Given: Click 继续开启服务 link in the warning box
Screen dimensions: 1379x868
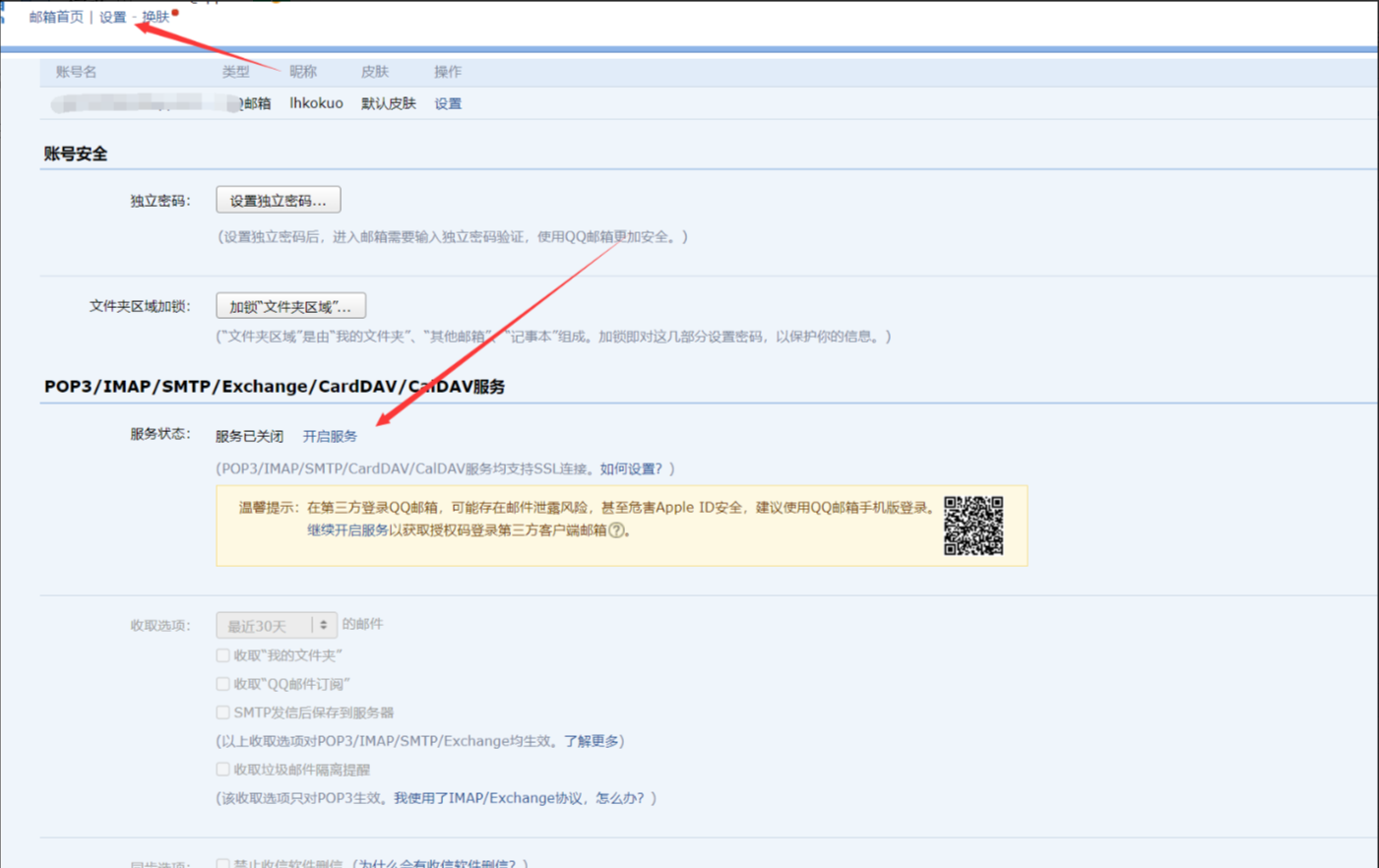Looking at the screenshot, I should tap(347, 529).
